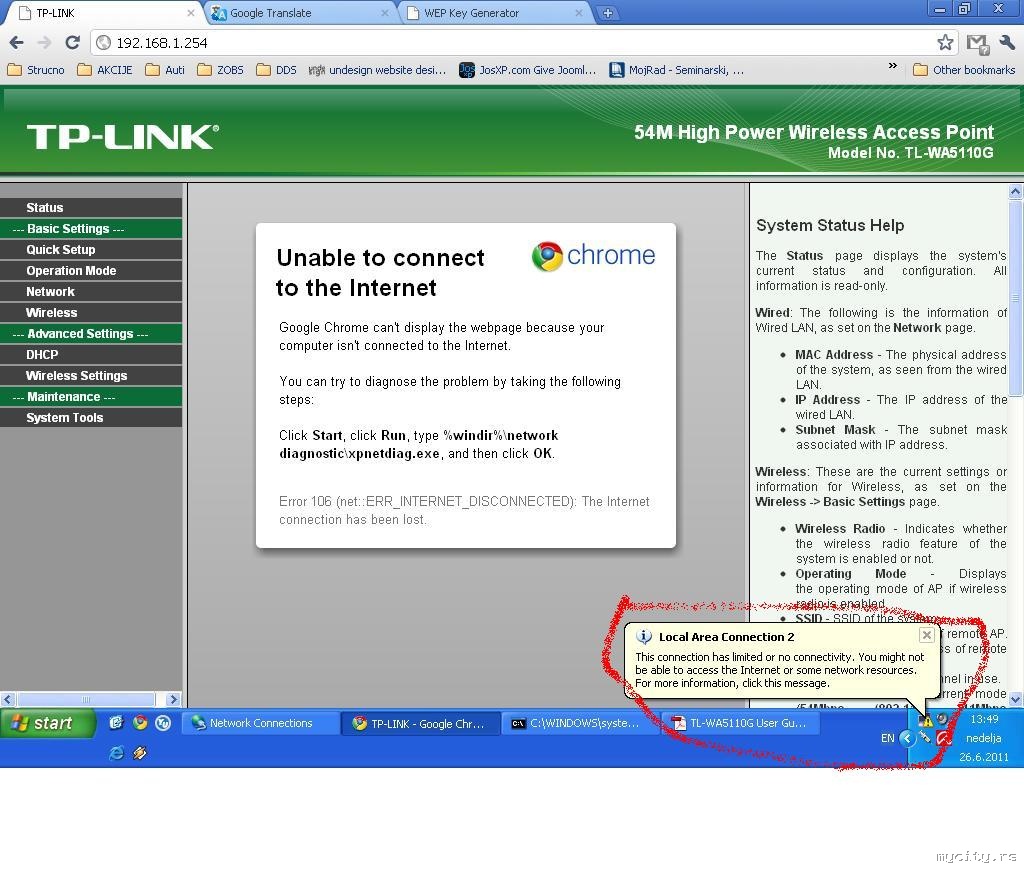Viewport: 1024px width, 869px height.
Task: Click the TP-LINK logo in the header
Action: click(123, 137)
